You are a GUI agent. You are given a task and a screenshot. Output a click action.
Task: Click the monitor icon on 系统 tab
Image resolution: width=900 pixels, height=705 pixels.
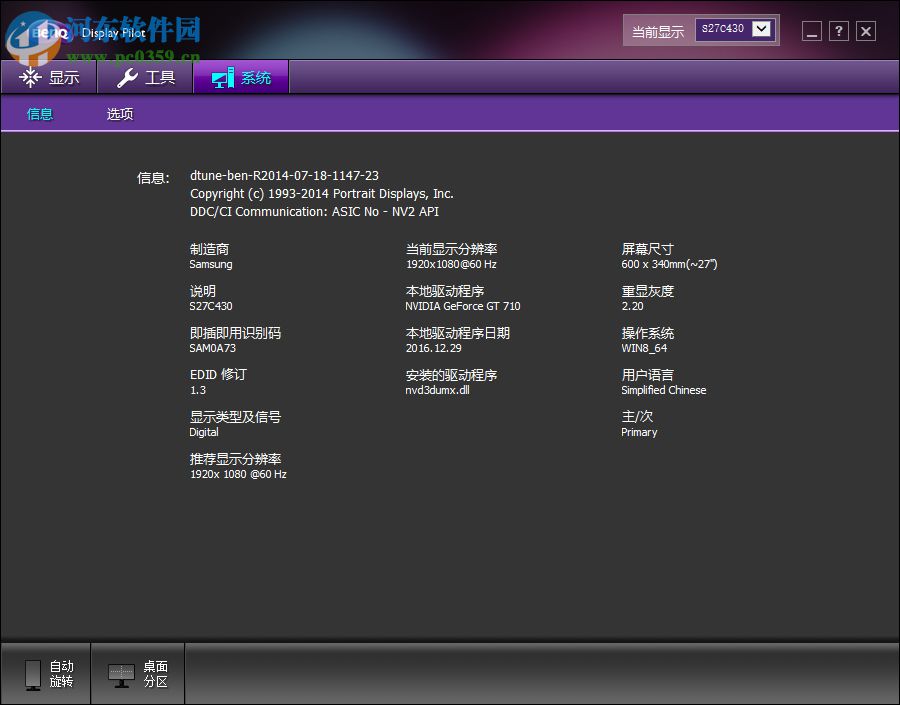coord(221,76)
